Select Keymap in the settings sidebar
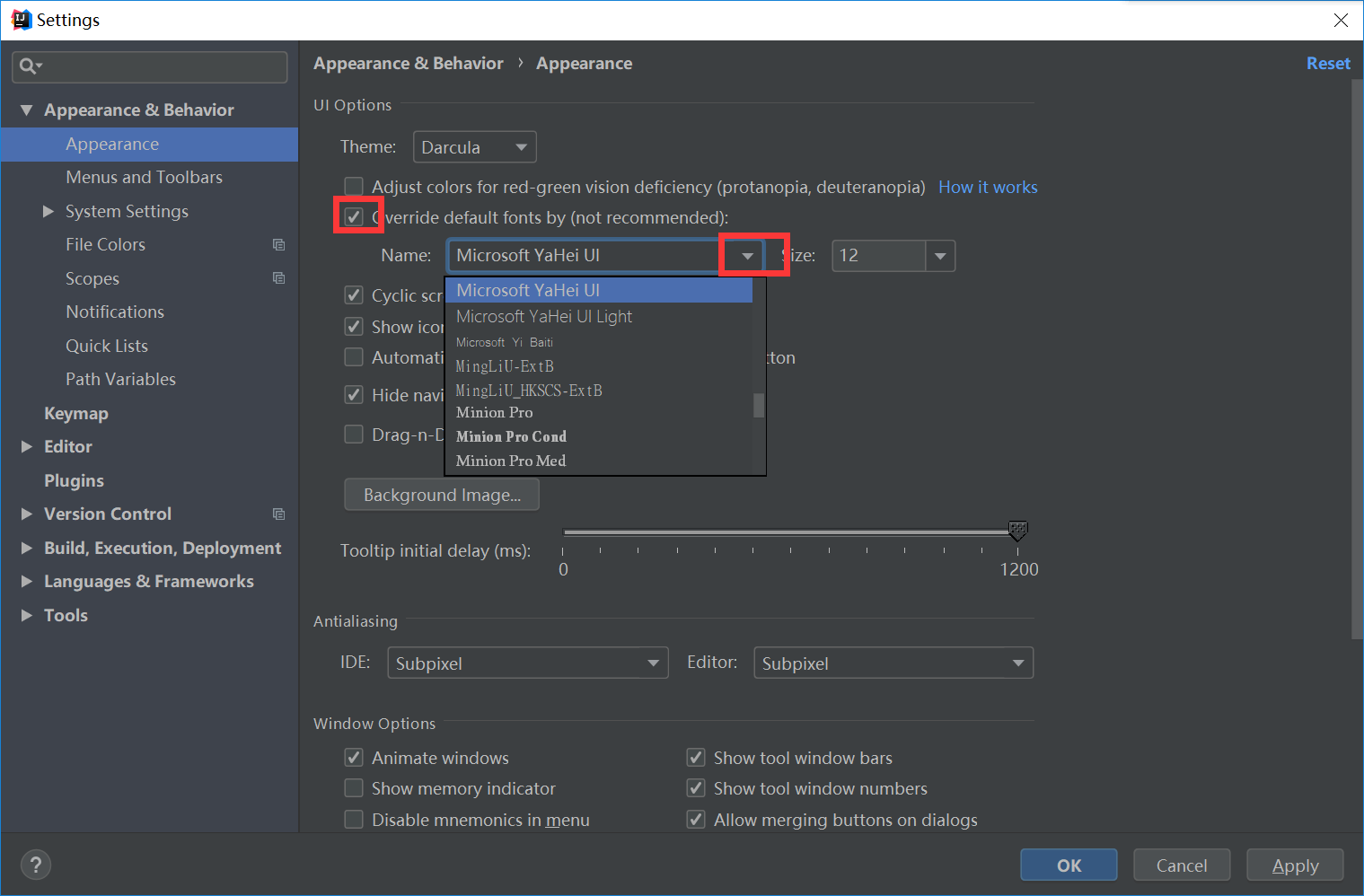The height and width of the screenshot is (896, 1364). point(76,413)
